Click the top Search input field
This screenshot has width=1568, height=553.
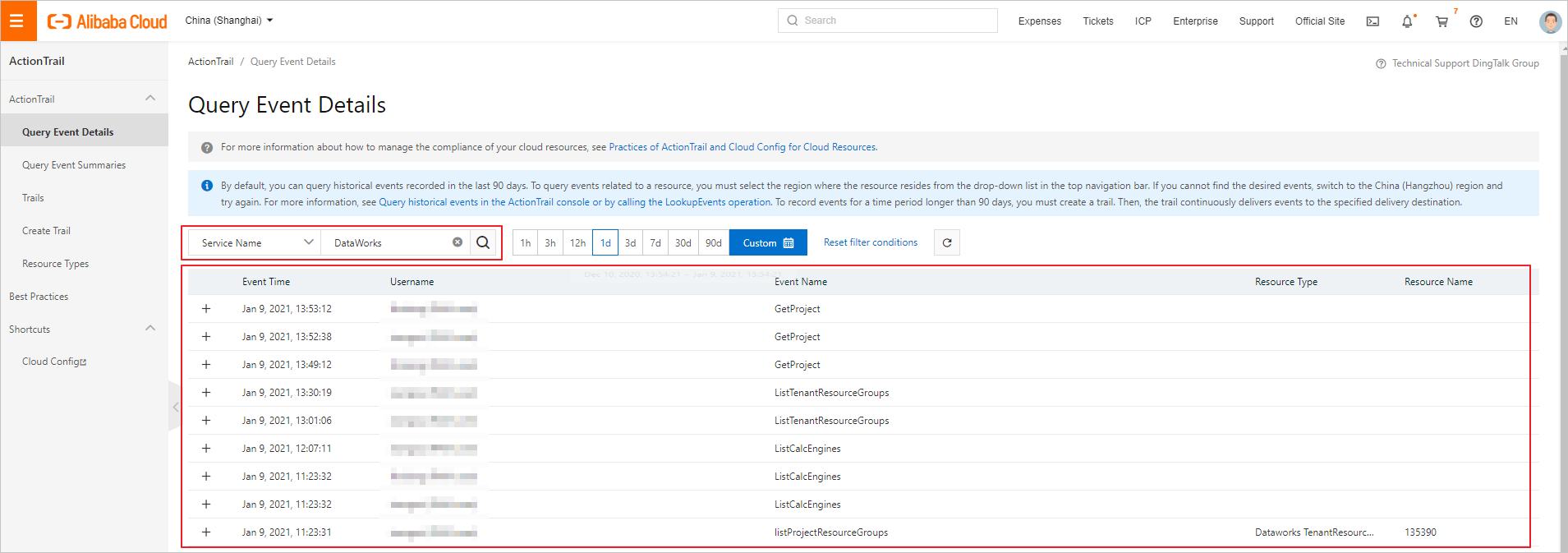click(888, 21)
